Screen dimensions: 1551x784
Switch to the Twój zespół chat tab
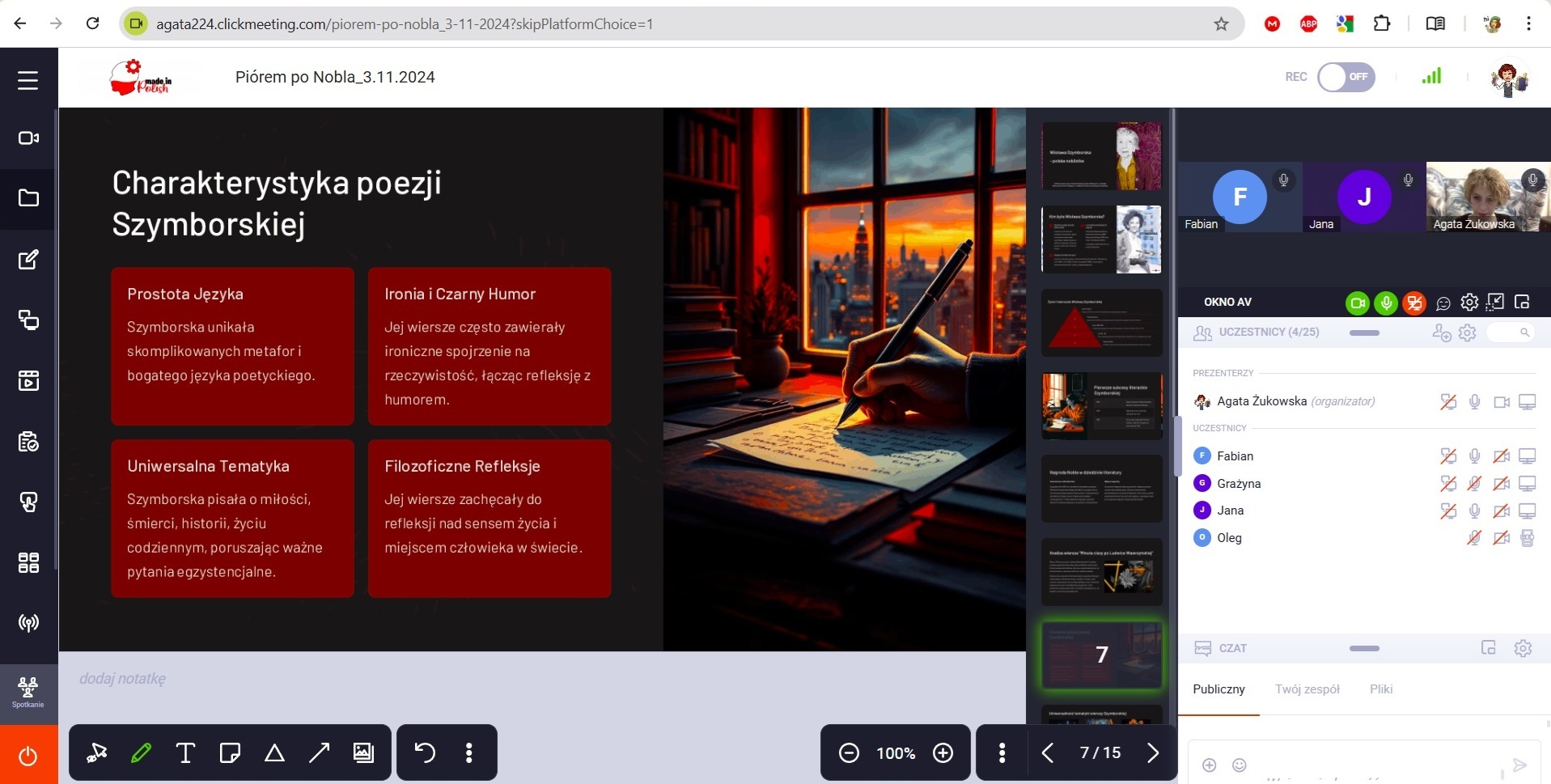[1307, 689]
